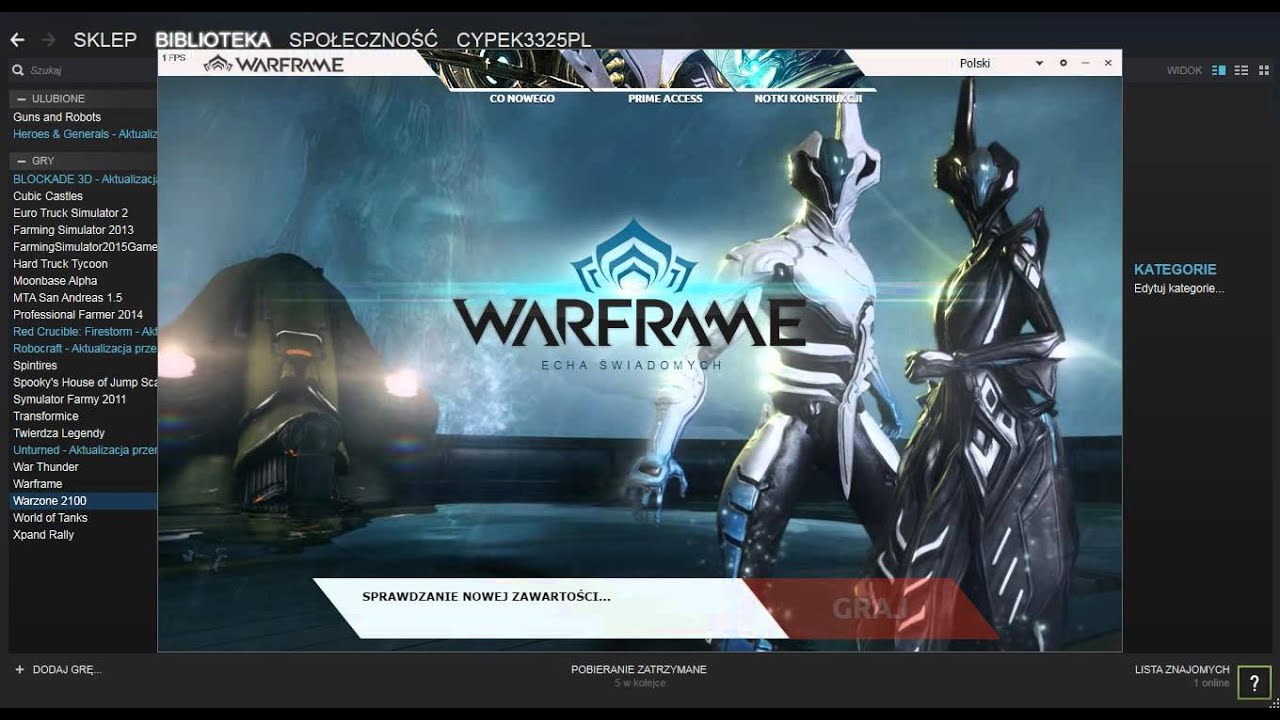Screen dimensions: 1280x720
Task: Select Warframe in the games list
Action: [38, 485]
